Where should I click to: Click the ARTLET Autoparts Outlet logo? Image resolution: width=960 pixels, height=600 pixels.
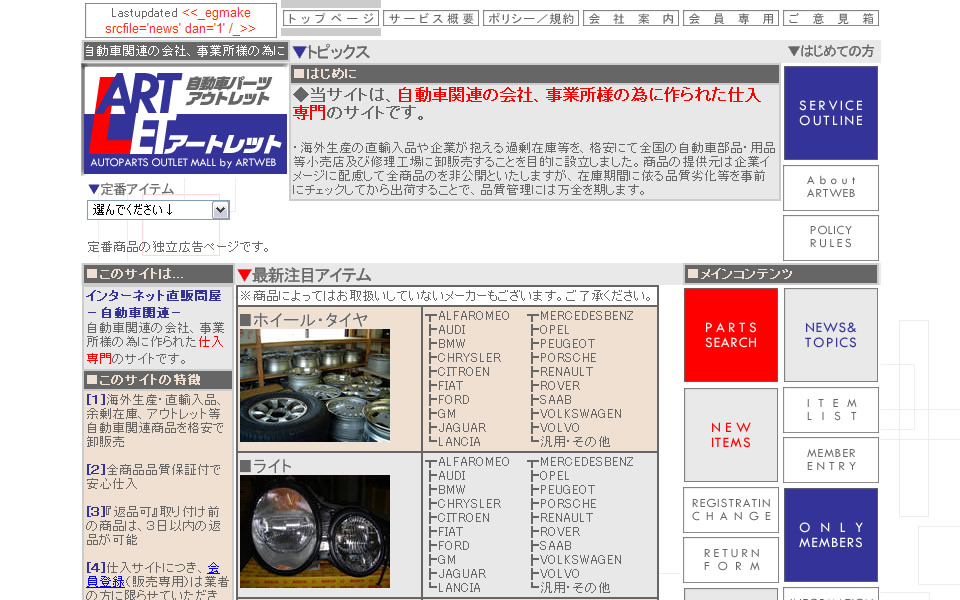click(x=185, y=120)
